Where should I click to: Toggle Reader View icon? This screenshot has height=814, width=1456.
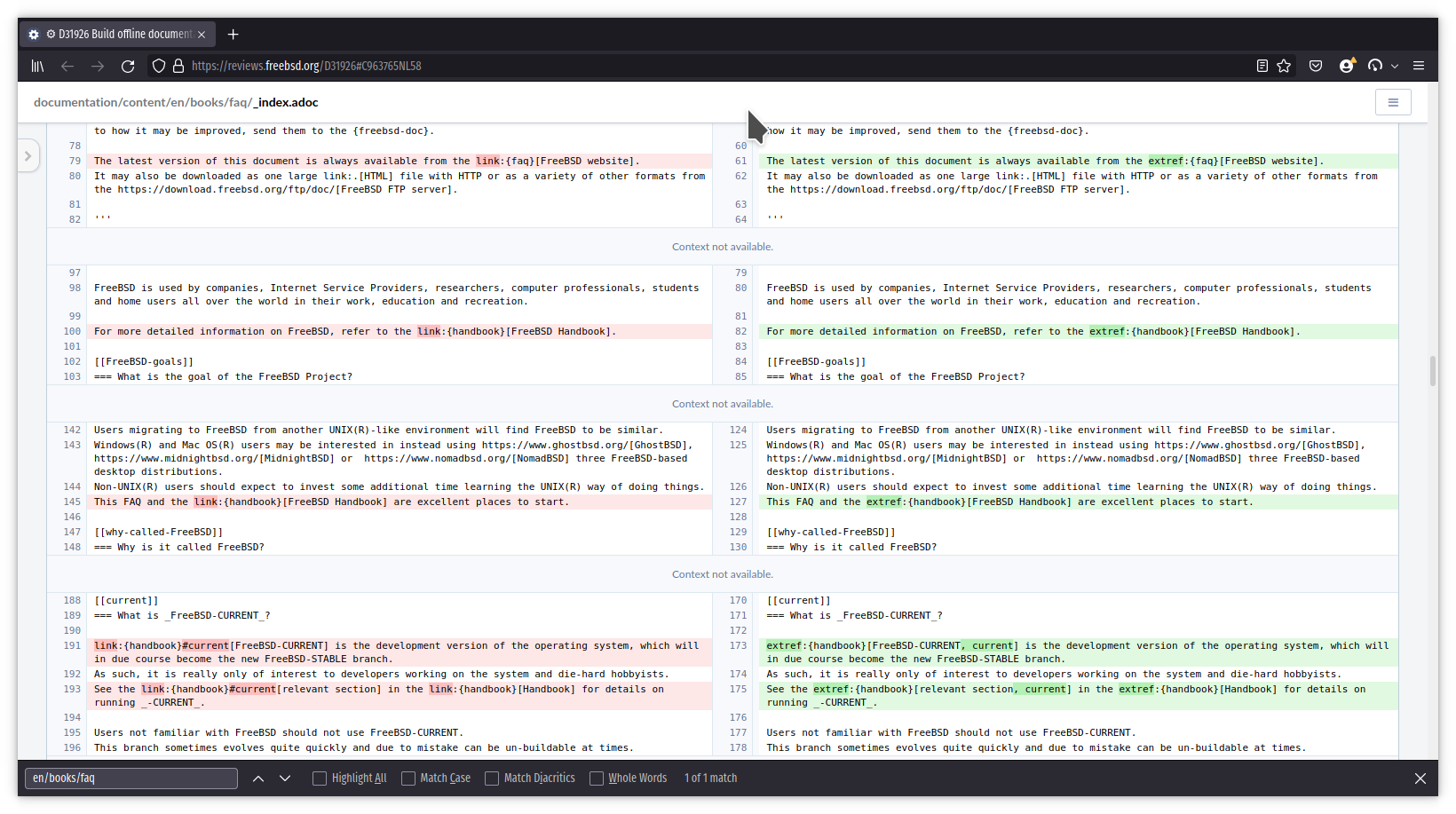click(x=1262, y=66)
